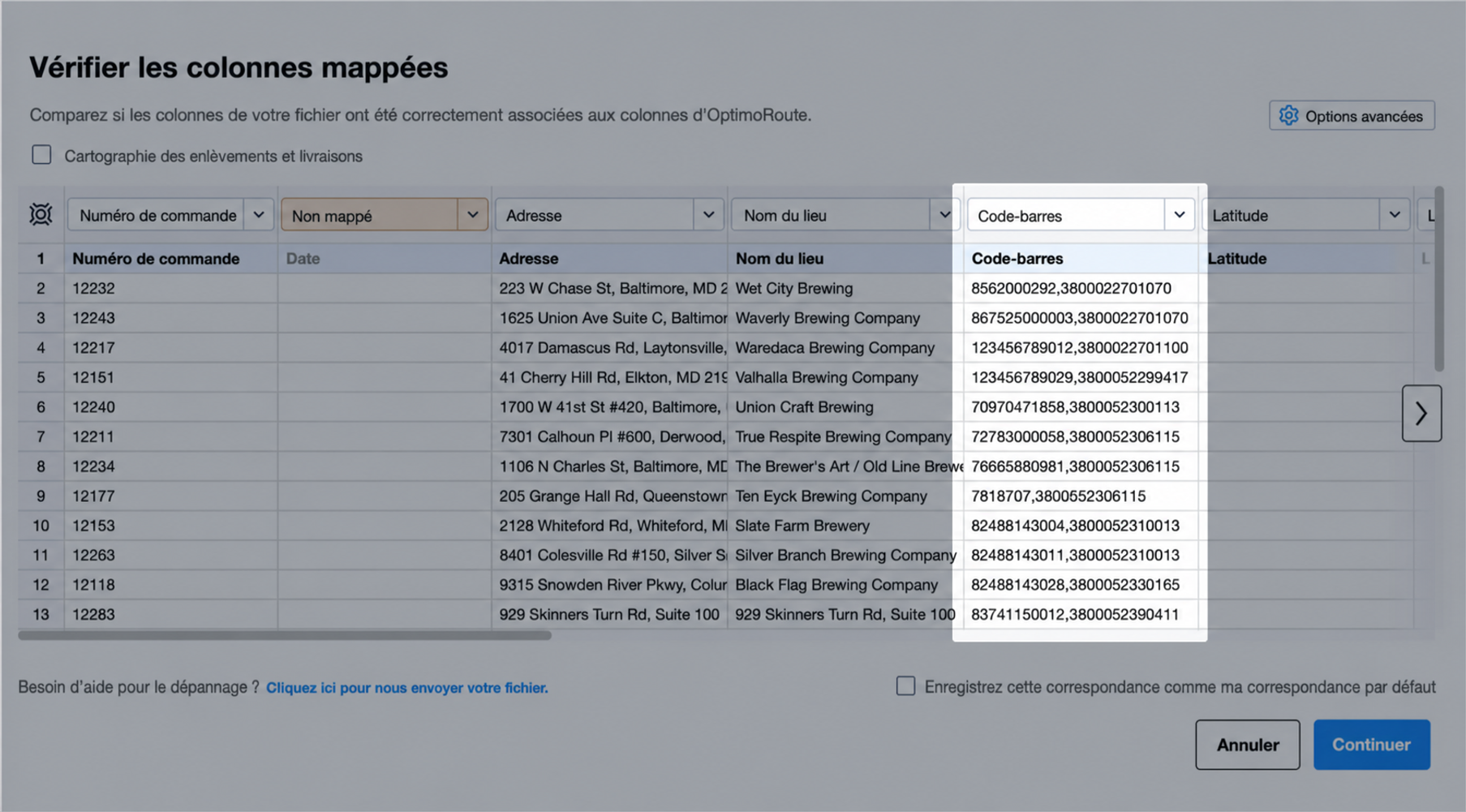Click address 223 W Chase St, Baltimore
Viewport: 1466px width, 812px height.
[x=610, y=288]
